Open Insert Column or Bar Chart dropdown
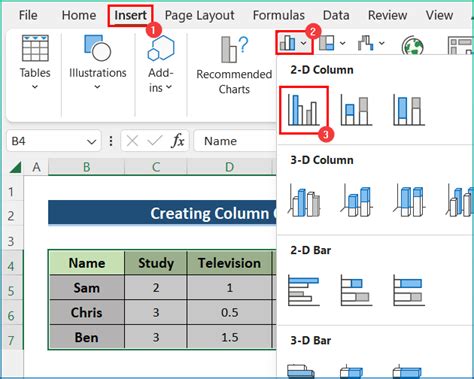474x379 pixels. [294, 43]
